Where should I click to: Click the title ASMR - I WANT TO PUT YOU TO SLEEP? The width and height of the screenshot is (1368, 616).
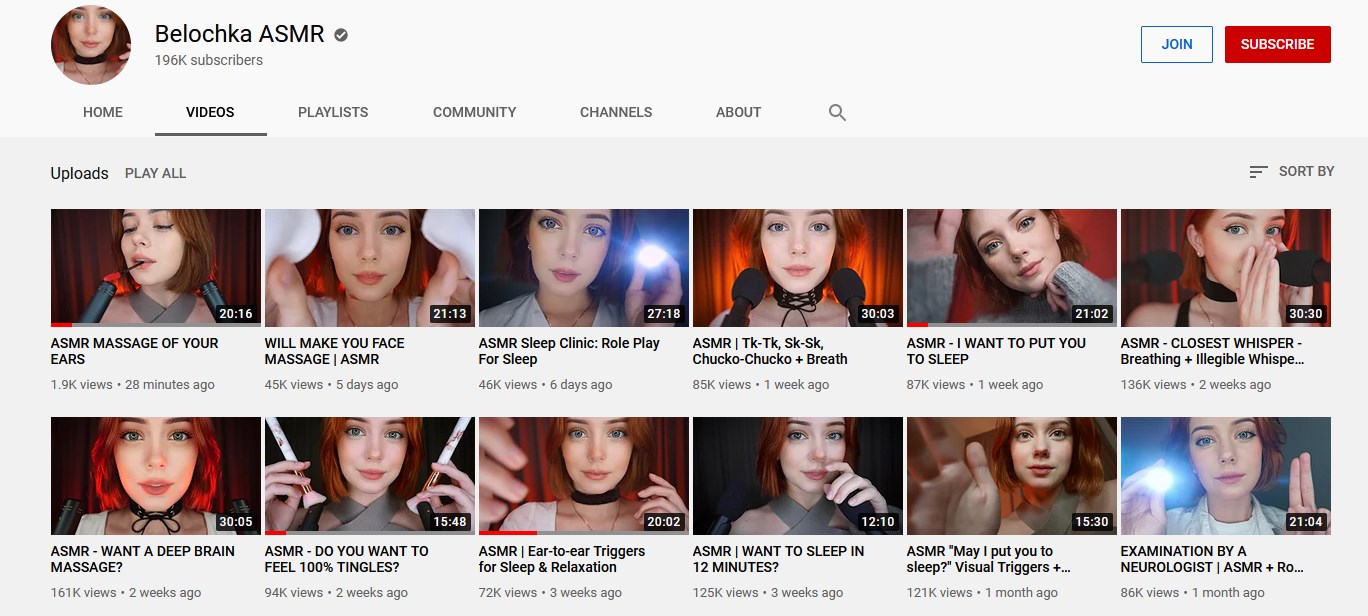coord(996,351)
